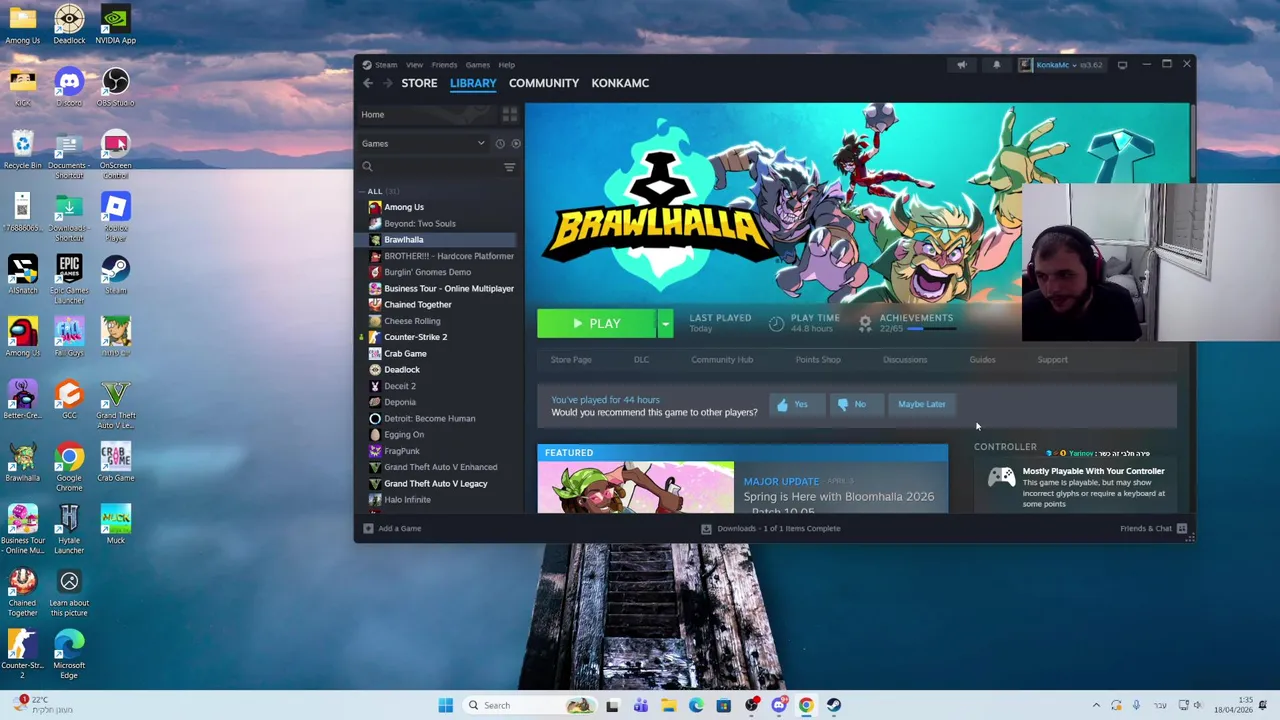This screenshot has height=720, width=1280.
Task: Open Community Hub link
Action: (x=722, y=360)
